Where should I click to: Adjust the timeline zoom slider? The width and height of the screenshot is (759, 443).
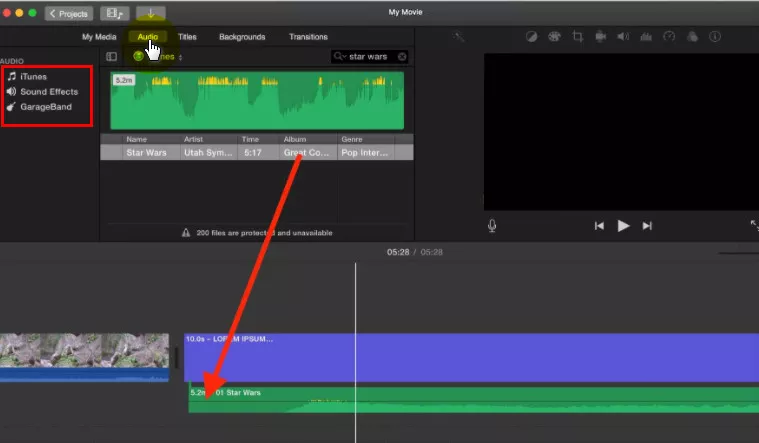click(738, 252)
